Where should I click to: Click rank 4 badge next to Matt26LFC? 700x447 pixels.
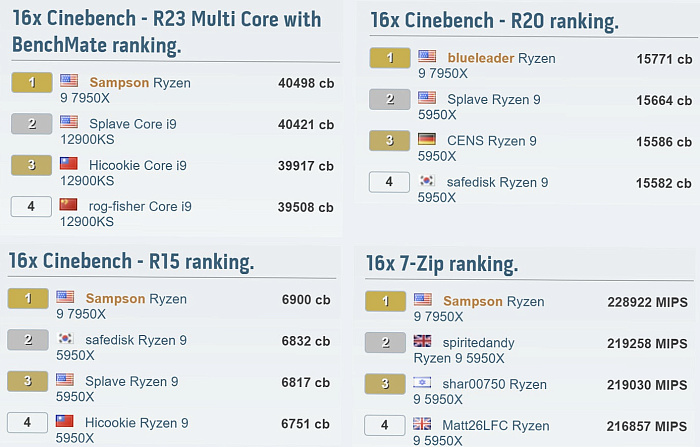point(385,425)
